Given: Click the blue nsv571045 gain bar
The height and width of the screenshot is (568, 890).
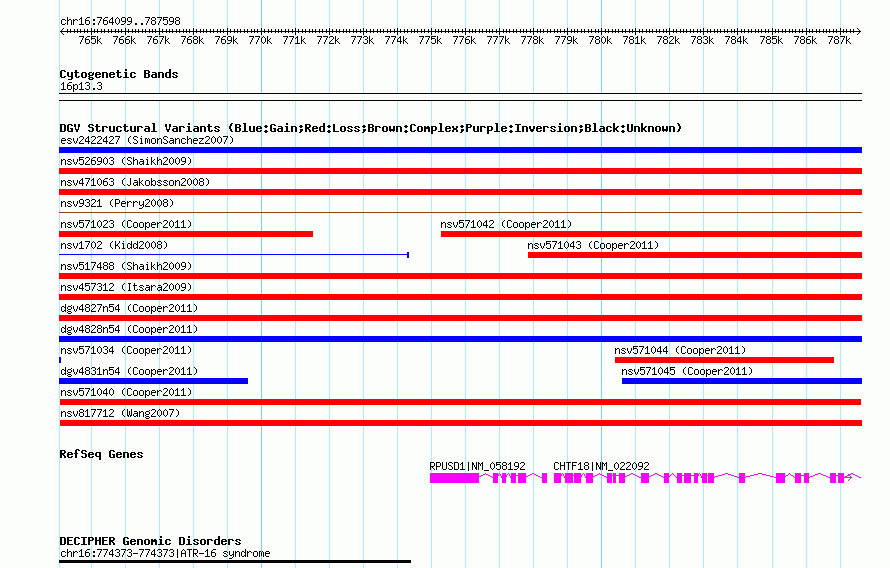Looking at the screenshot, I should pyautogui.click(x=742, y=381).
